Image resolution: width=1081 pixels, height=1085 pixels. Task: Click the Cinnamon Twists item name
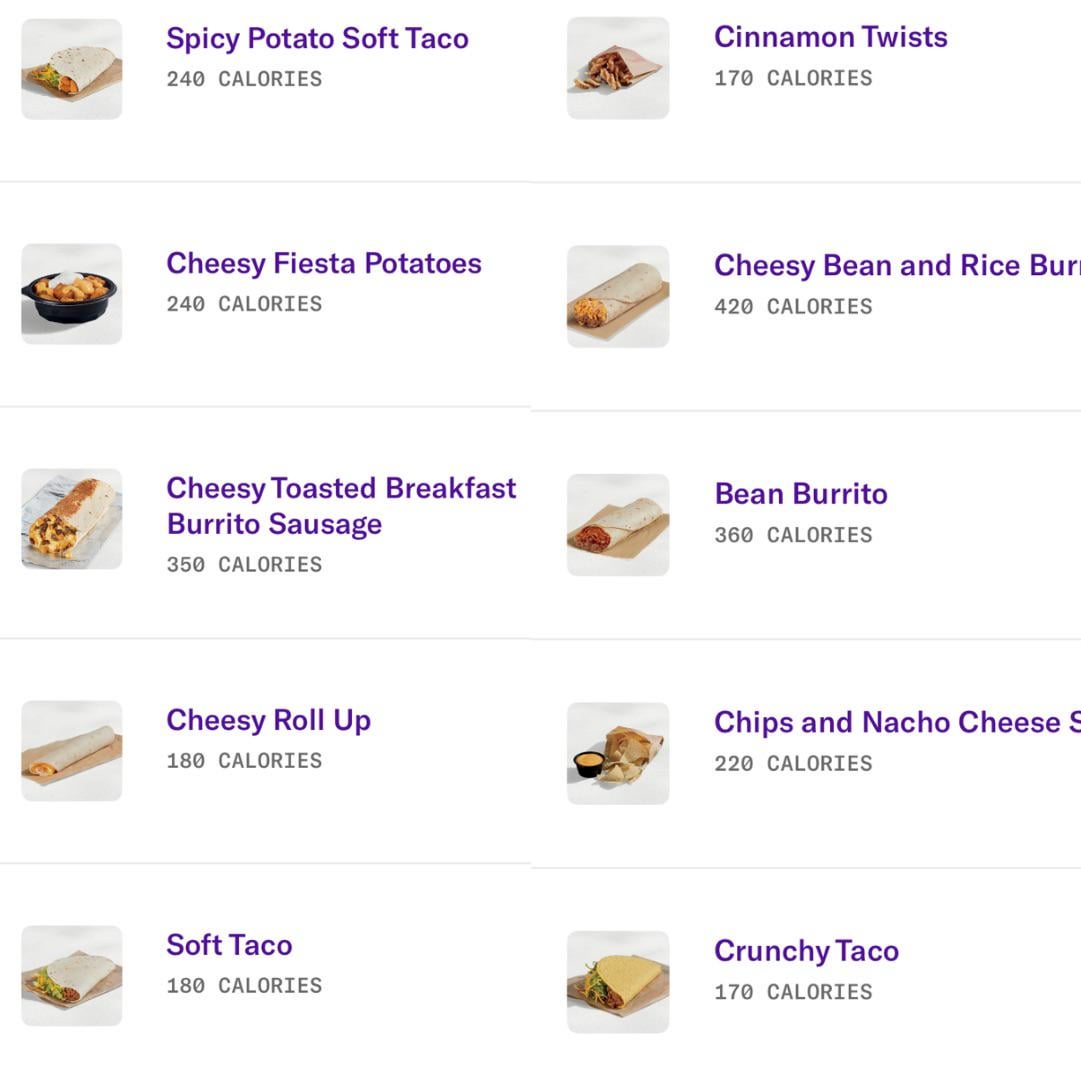830,37
